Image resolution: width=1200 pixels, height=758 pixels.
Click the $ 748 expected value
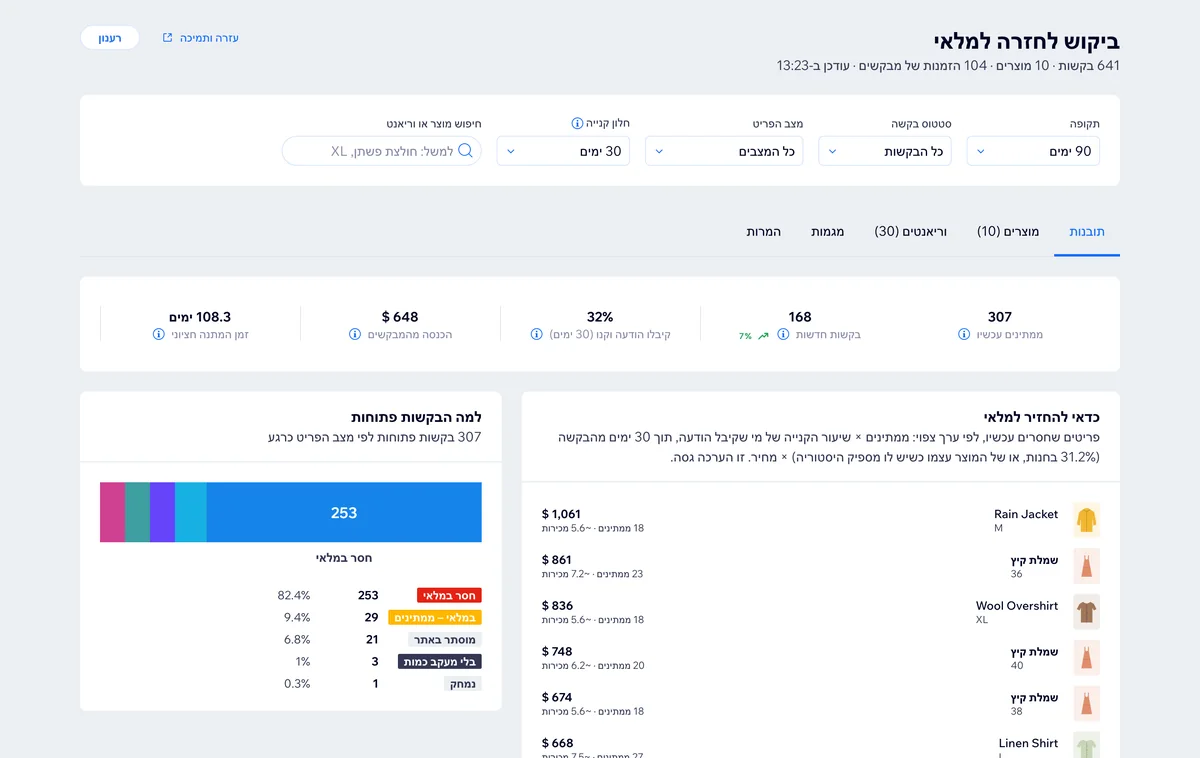pyautogui.click(x=557, y=652)
